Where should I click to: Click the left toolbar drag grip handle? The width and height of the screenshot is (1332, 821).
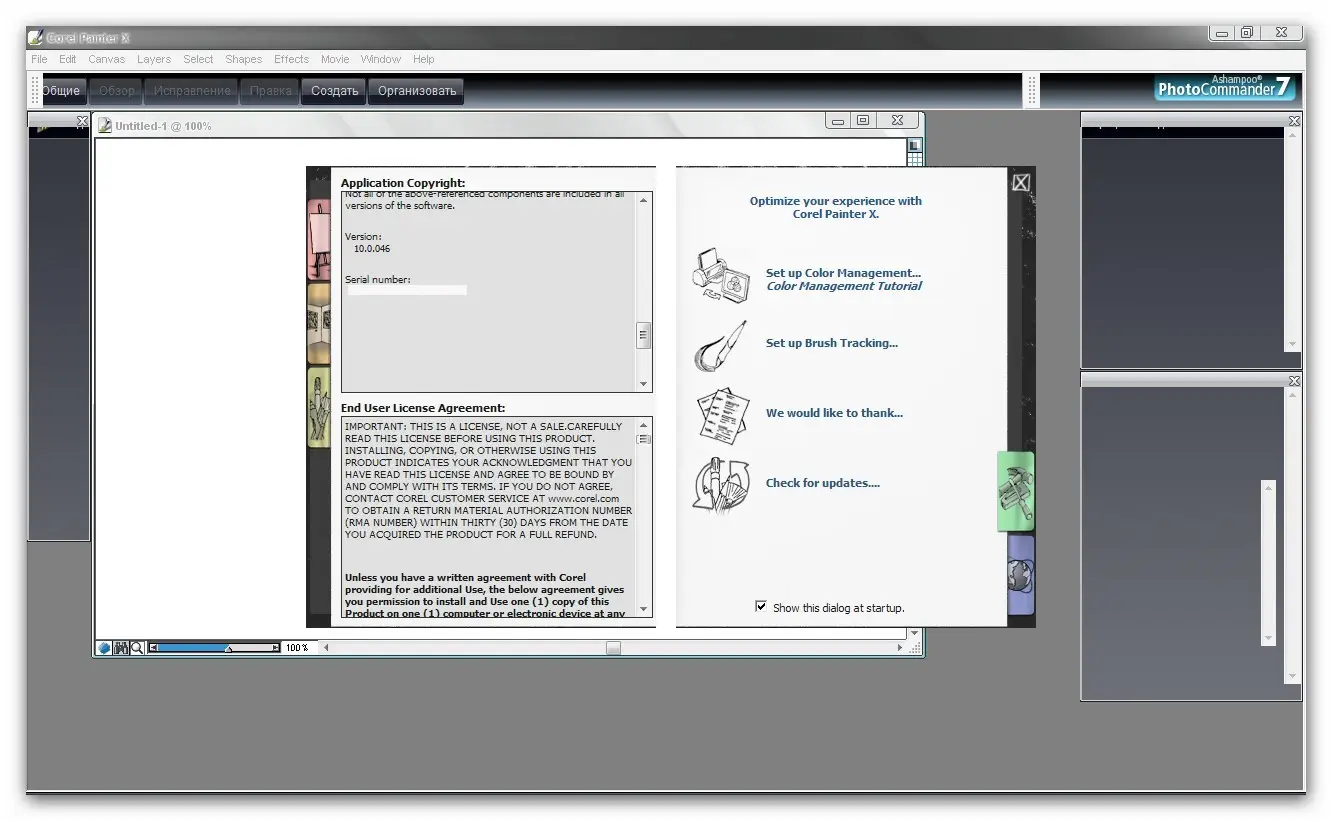click(x=35, y=90)
